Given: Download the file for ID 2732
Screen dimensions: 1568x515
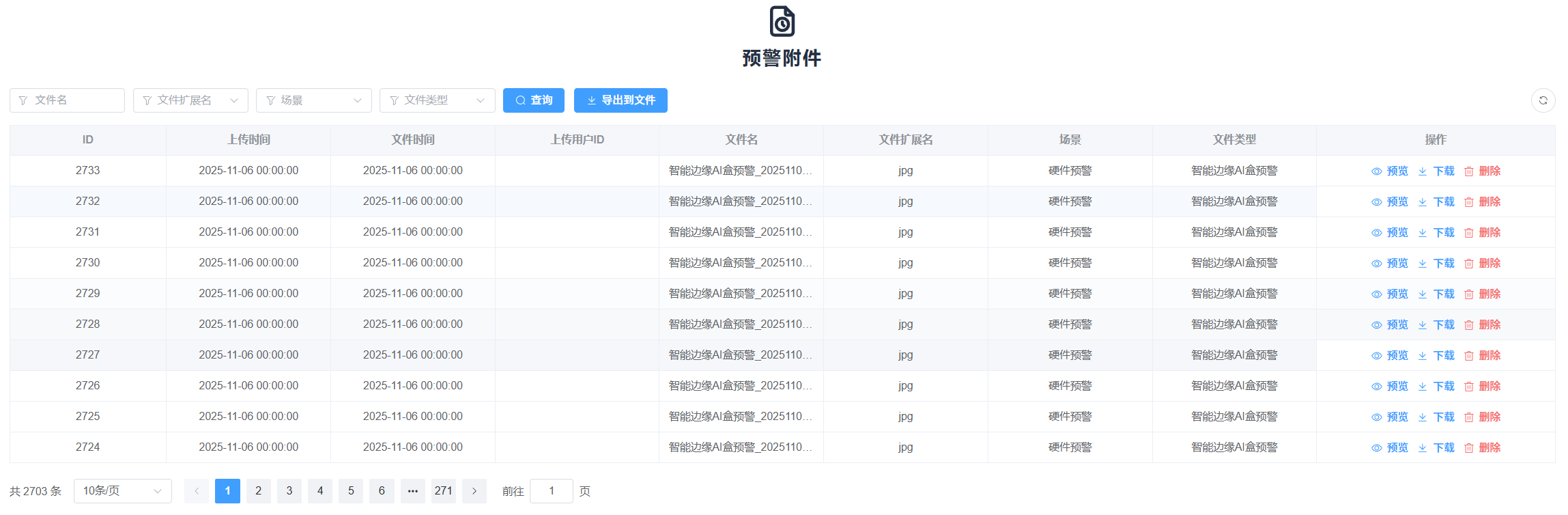Looking at the screenshot, I should tap(1436, 201).
